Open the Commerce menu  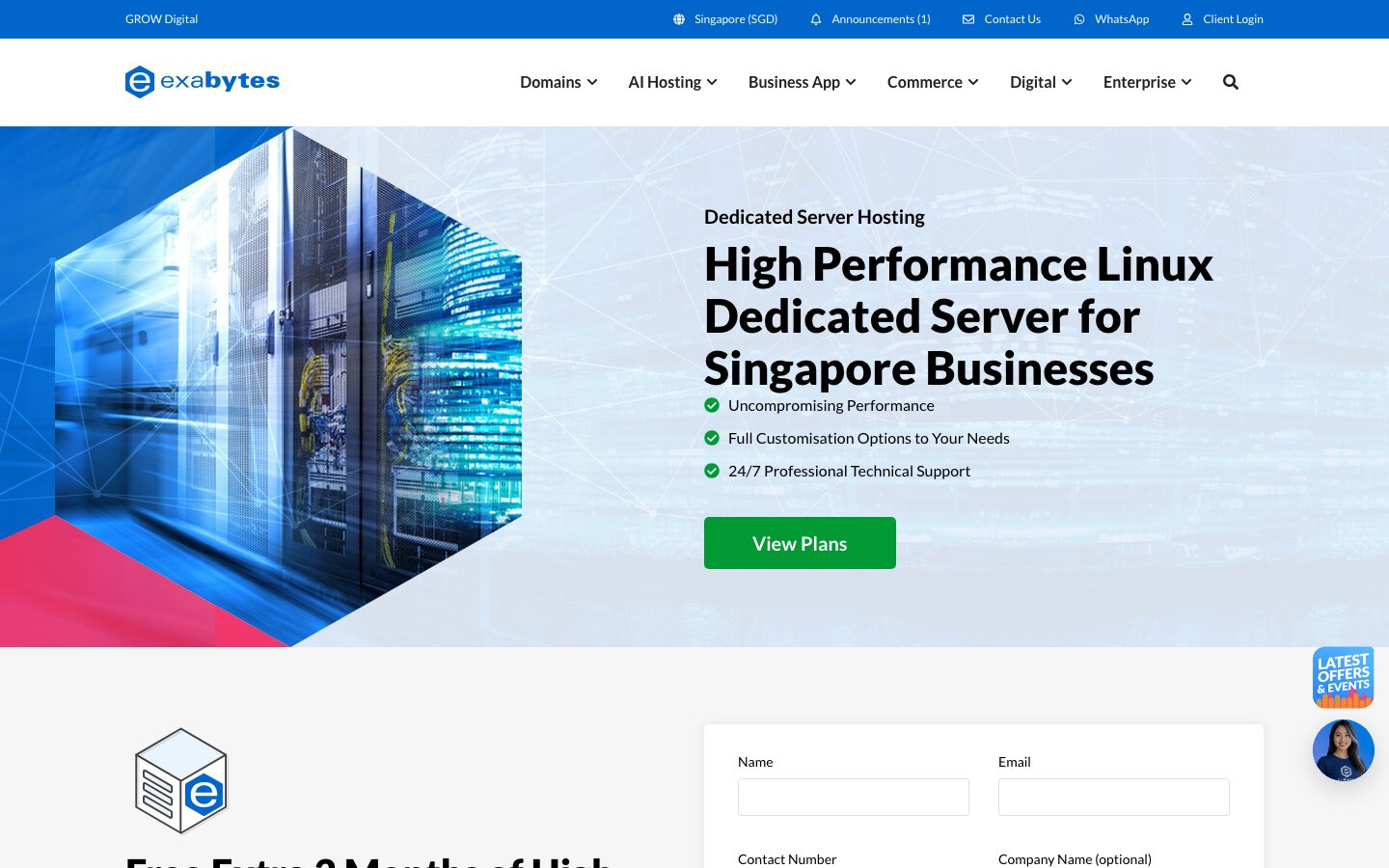pyautogui.click(x=933, y=82)
